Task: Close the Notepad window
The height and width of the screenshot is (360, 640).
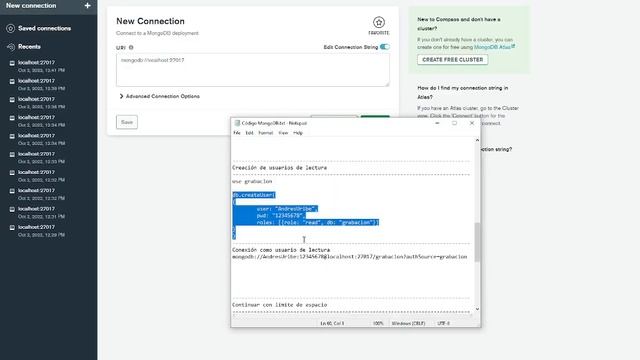Action: click(472, 123)
